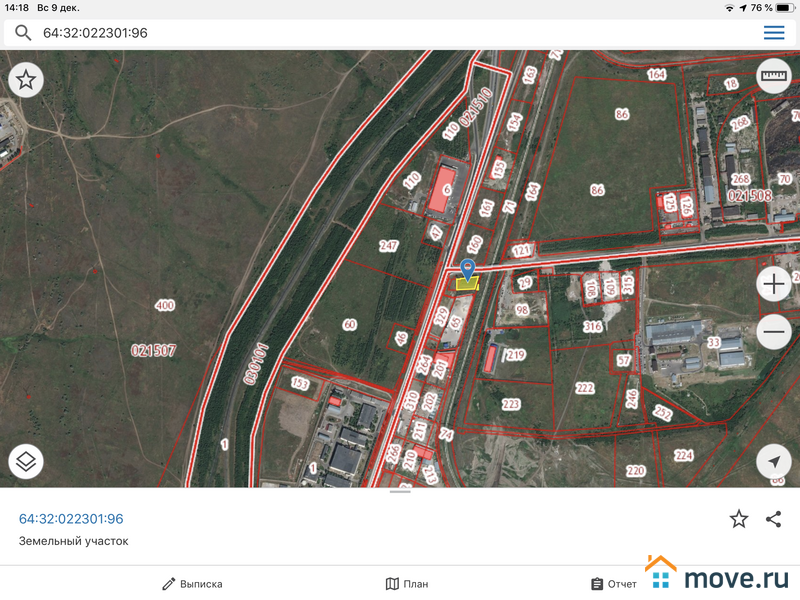The image size is (800, 600).
Task: Click cadastral number link 64:32:022301:96
Action: 71,519
